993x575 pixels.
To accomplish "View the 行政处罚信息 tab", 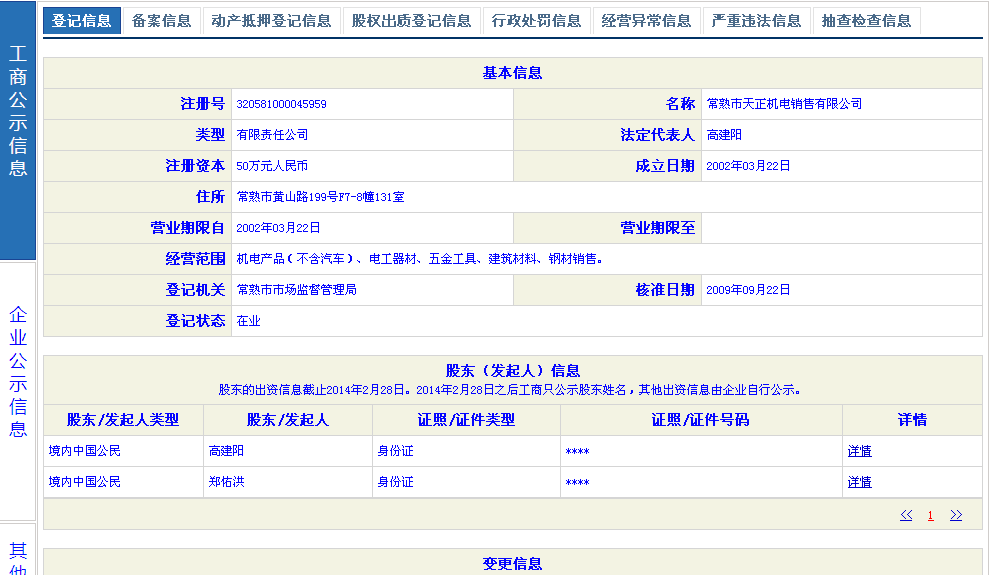I will (537, 21).
